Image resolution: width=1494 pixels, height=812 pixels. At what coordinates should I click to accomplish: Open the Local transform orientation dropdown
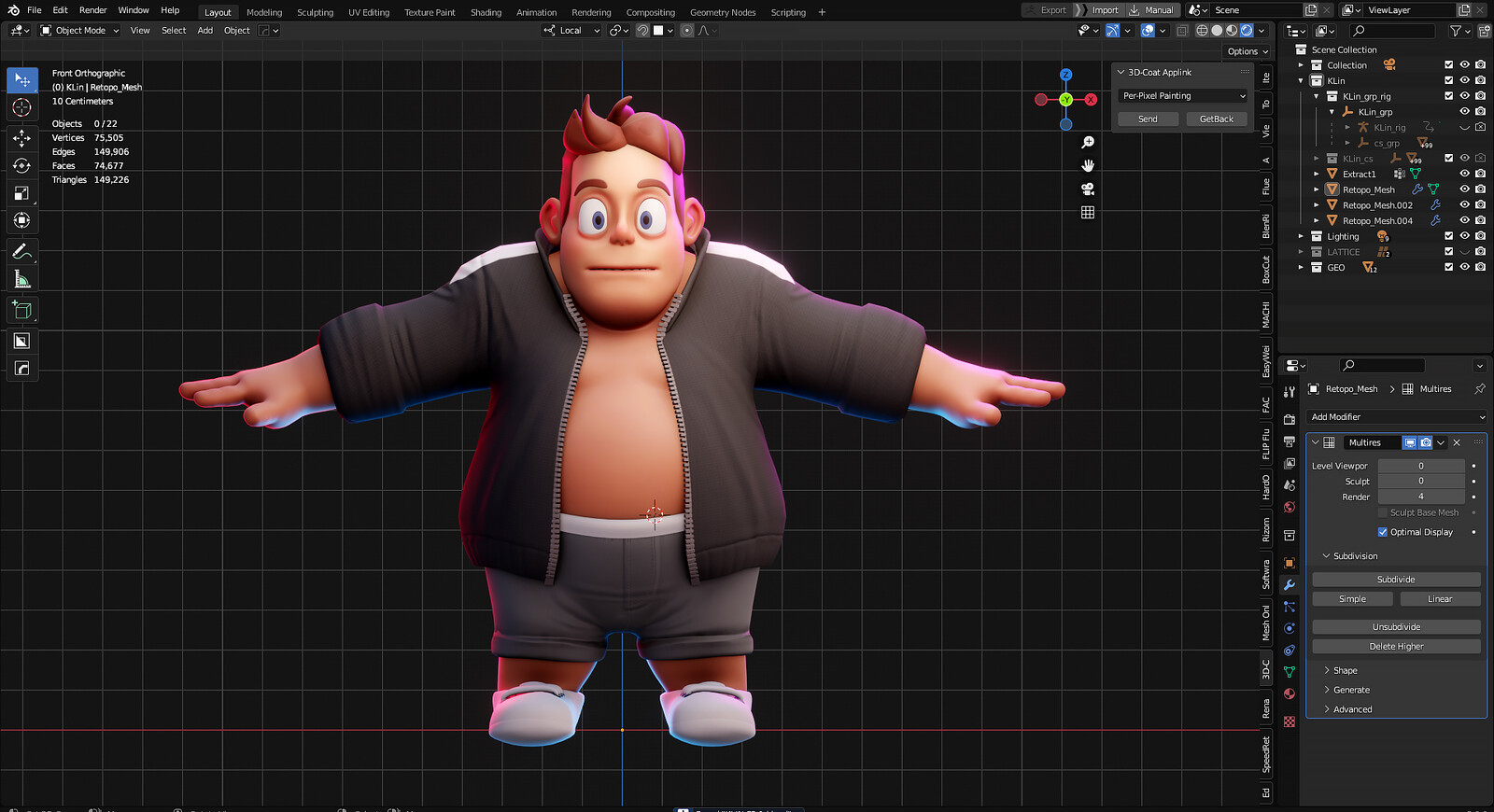(x=572, y=31)
